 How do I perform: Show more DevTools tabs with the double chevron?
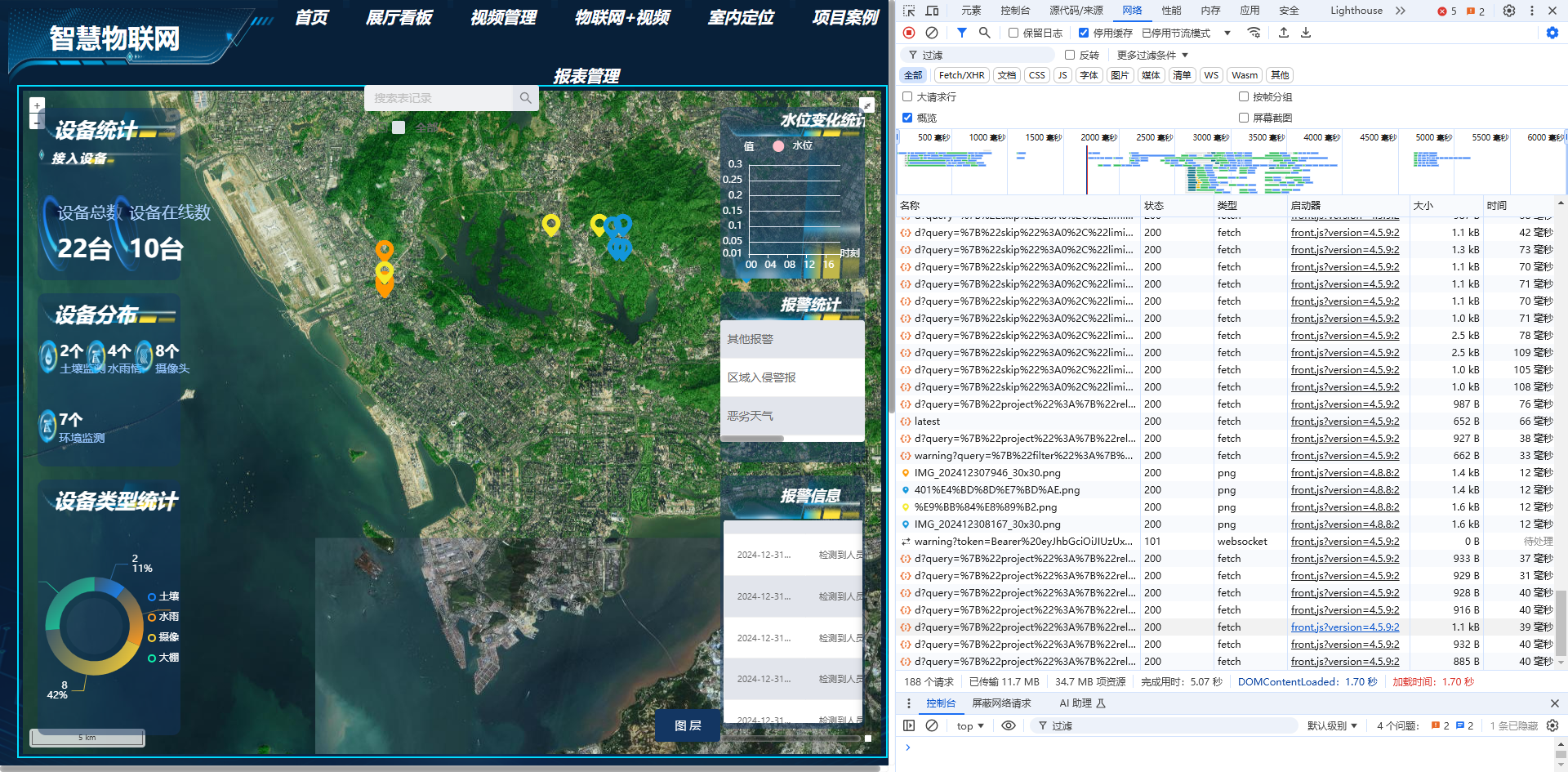click(x=1401, y=11)
